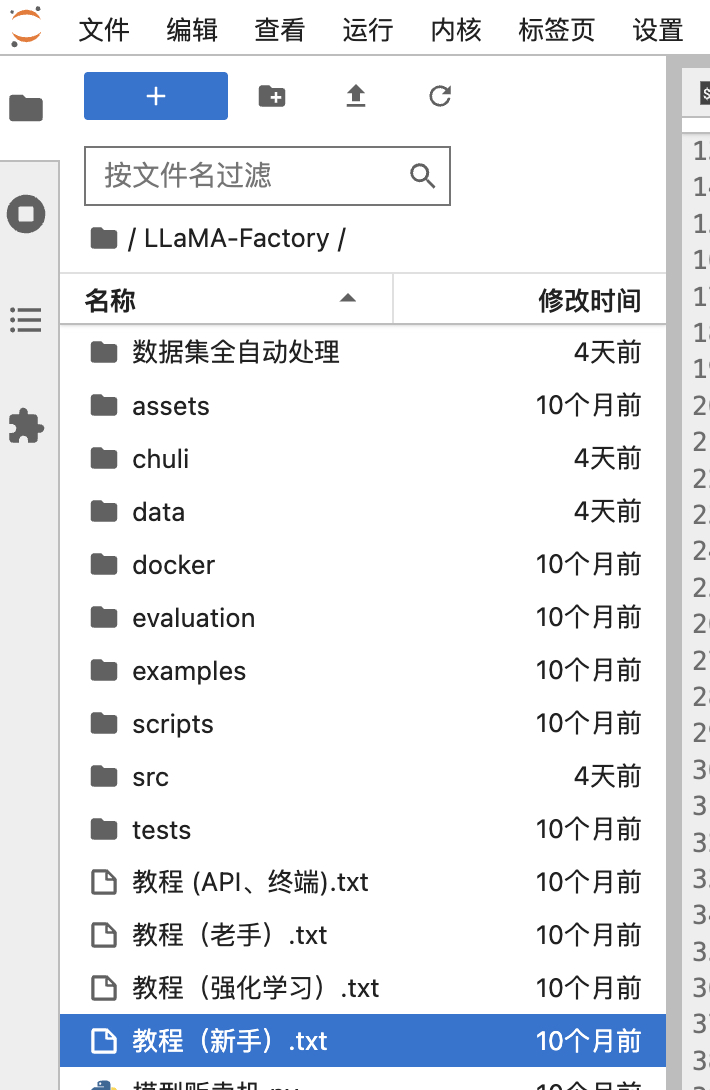Select the 数据集全自动处理 folder

click(236, 352)
